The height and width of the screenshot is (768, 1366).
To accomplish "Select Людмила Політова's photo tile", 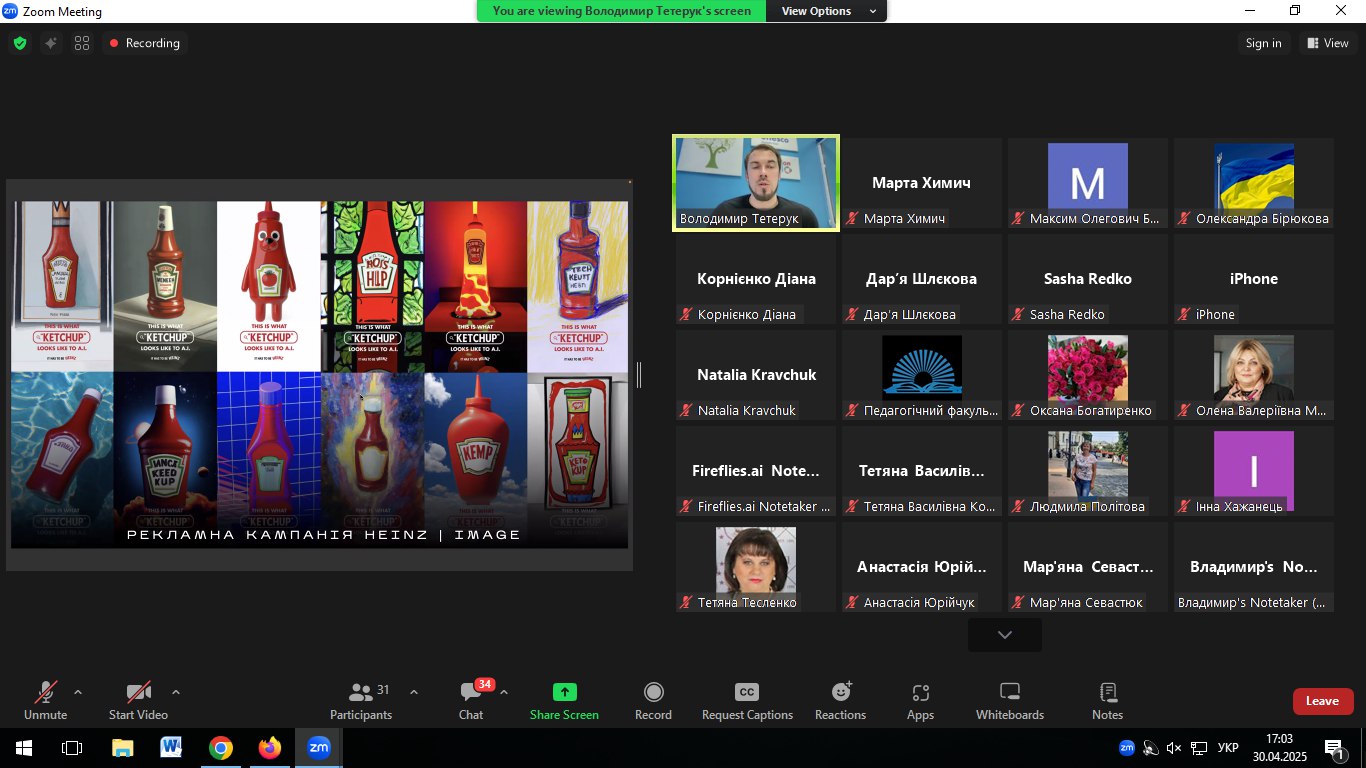I will point(1088,471).
